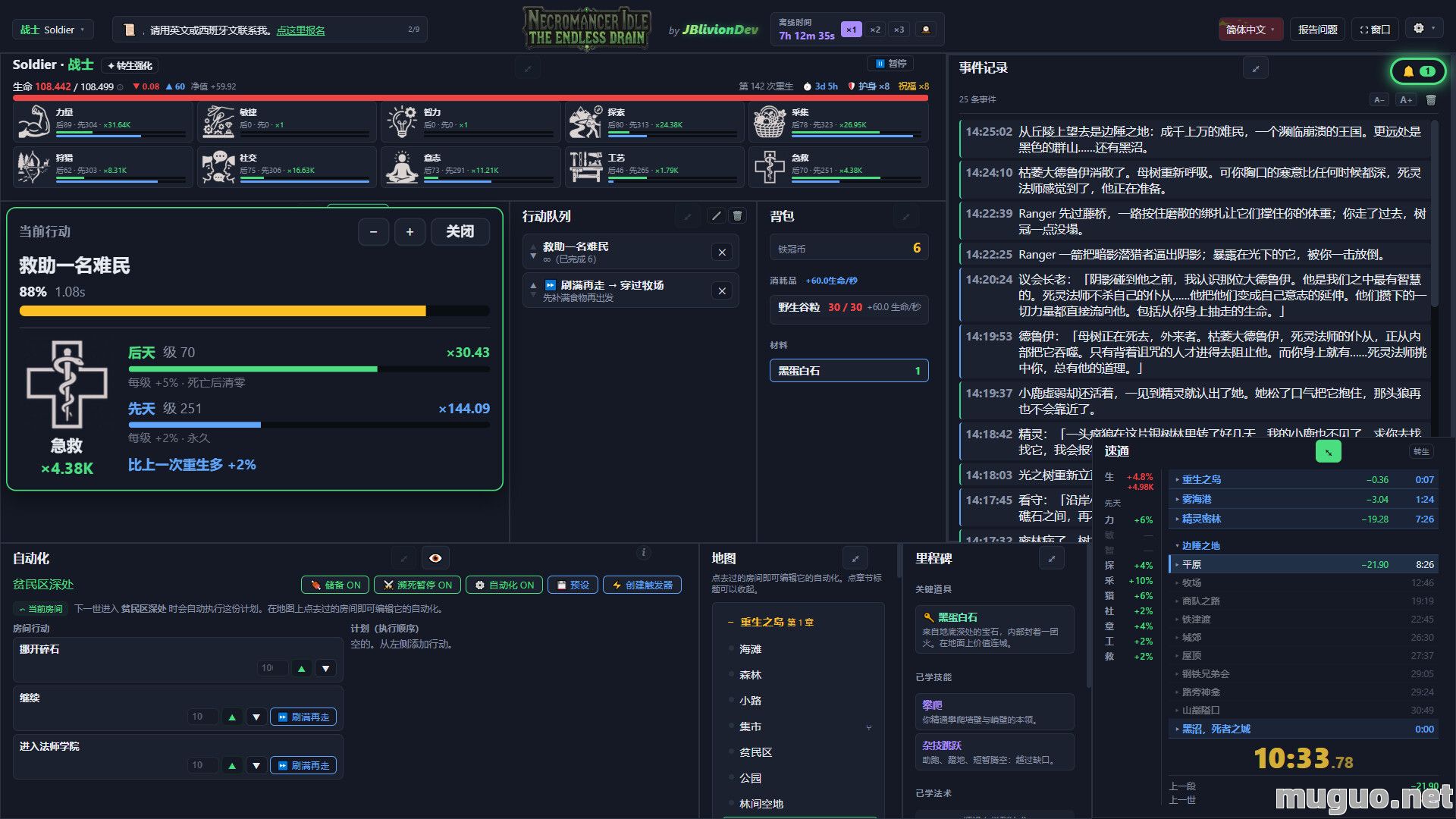Switch to 转生 tab in speedrun panel
Image resolution: width=1456 pixels, height=819 pixels.
[x=1421, y=452]
